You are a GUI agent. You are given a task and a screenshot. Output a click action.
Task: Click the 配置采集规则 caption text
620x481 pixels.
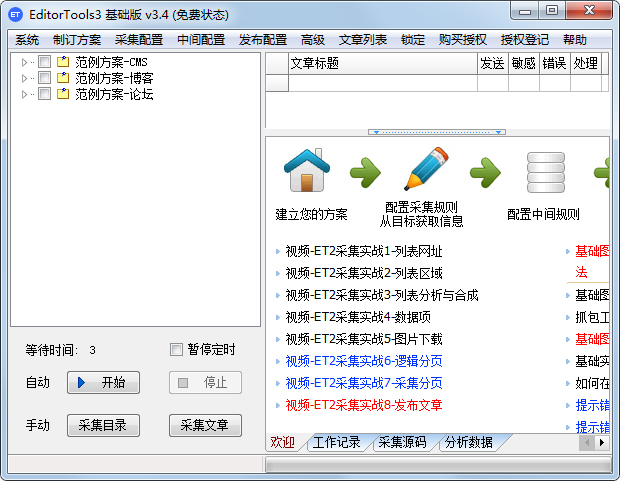click(x=422, y=207)
